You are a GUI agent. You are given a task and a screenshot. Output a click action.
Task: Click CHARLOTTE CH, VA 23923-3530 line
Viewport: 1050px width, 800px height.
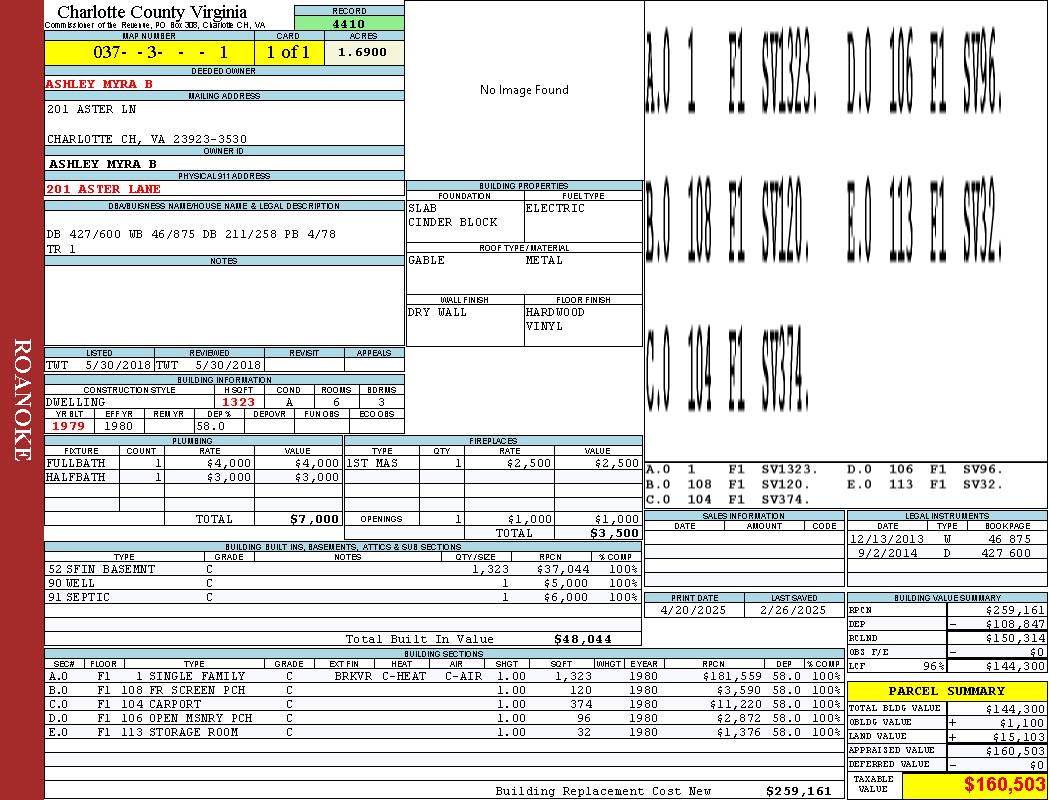pyautogui.click(x=147, y=139)
